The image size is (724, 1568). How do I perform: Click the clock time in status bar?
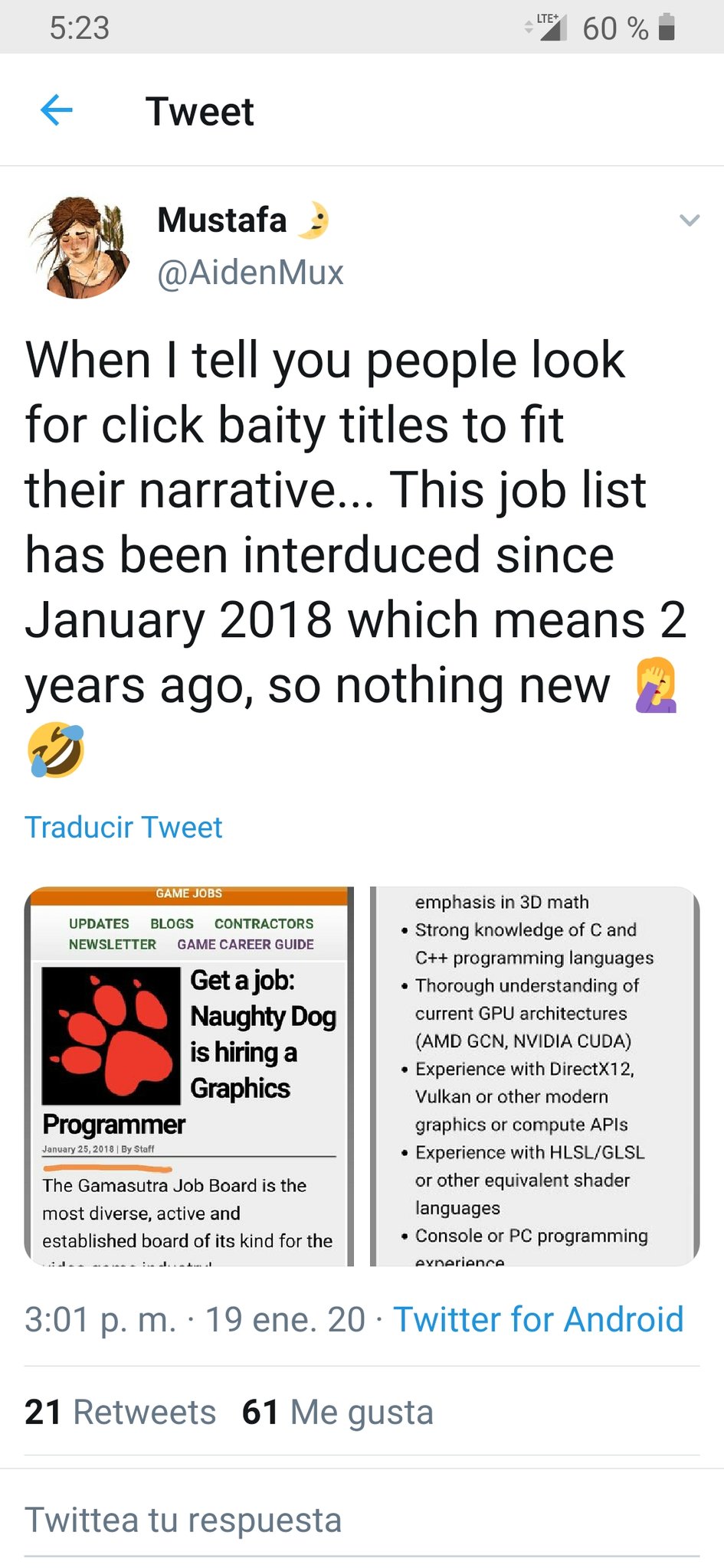(80, 28)
